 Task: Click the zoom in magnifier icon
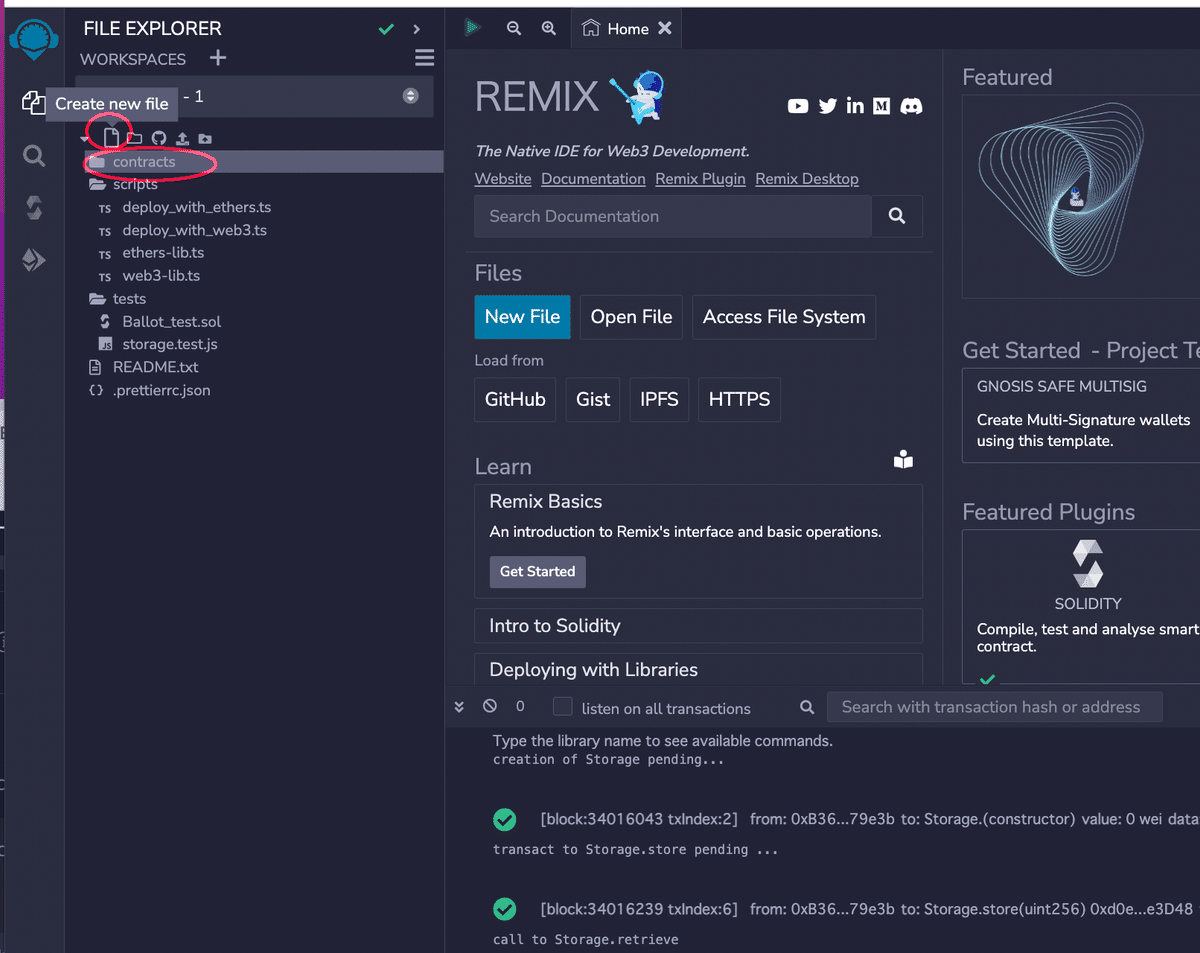(x=548, y=28)
